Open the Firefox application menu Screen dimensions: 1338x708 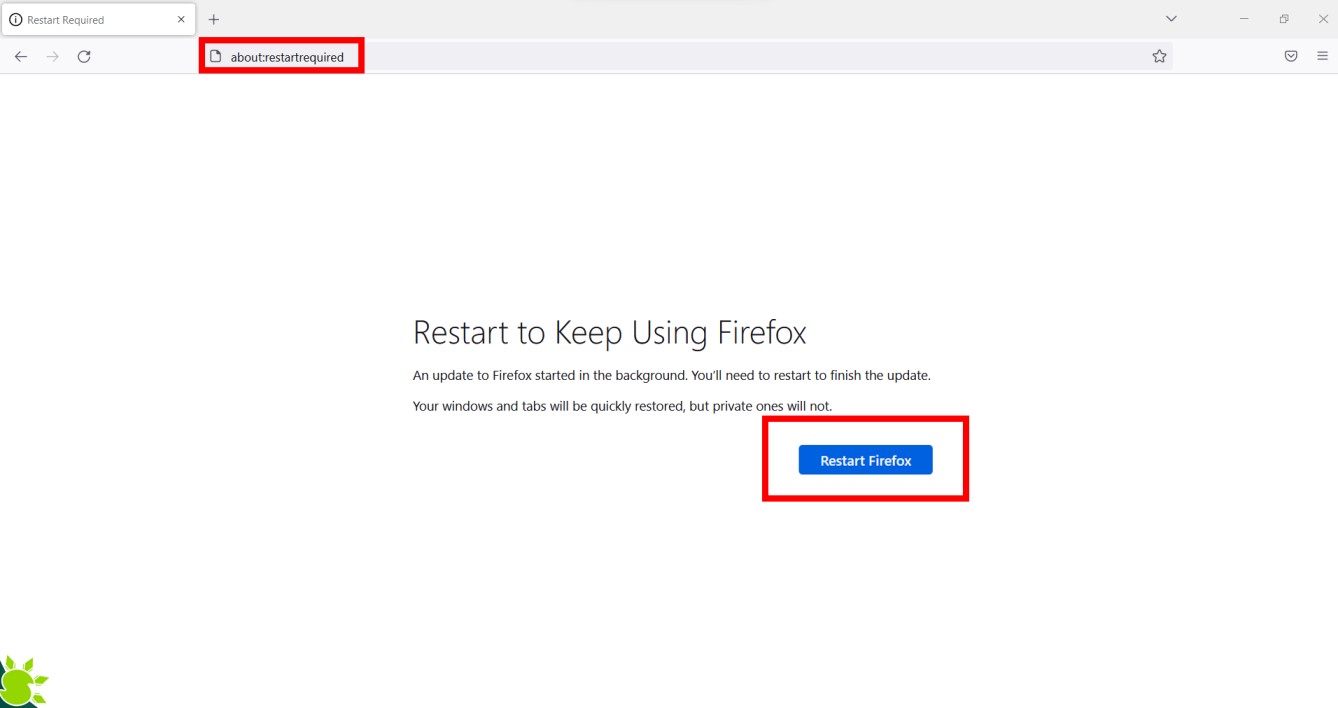[x=1321, y=56]
